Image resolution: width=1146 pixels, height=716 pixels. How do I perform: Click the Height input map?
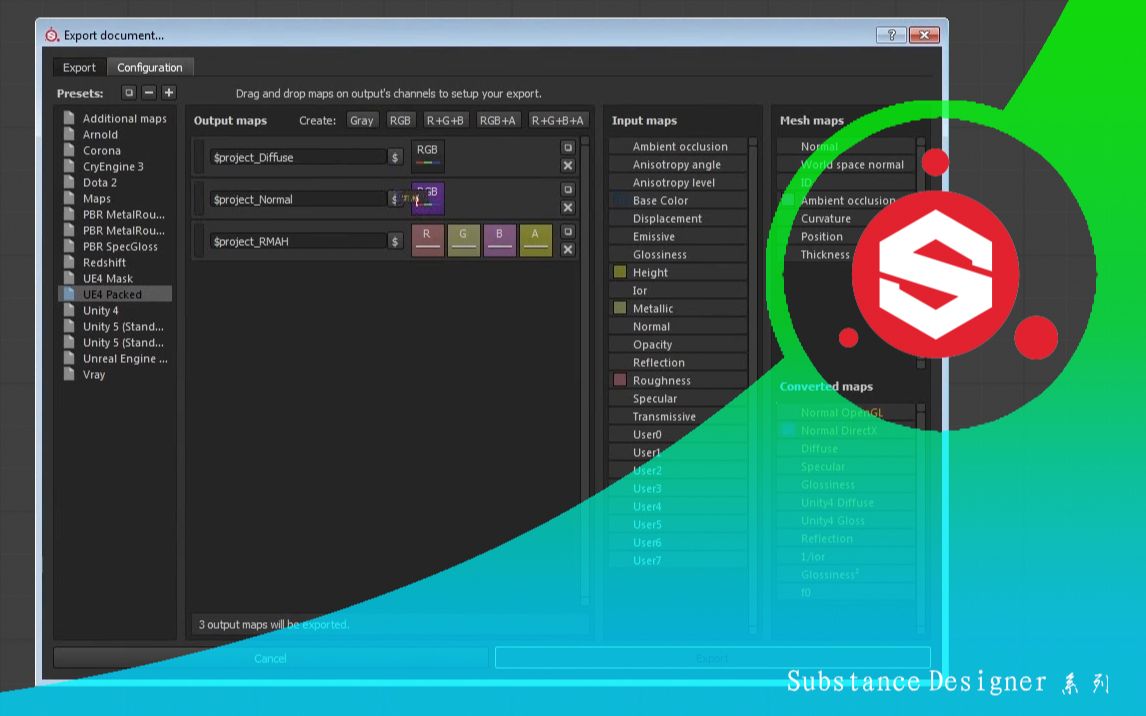pos(678,273)
